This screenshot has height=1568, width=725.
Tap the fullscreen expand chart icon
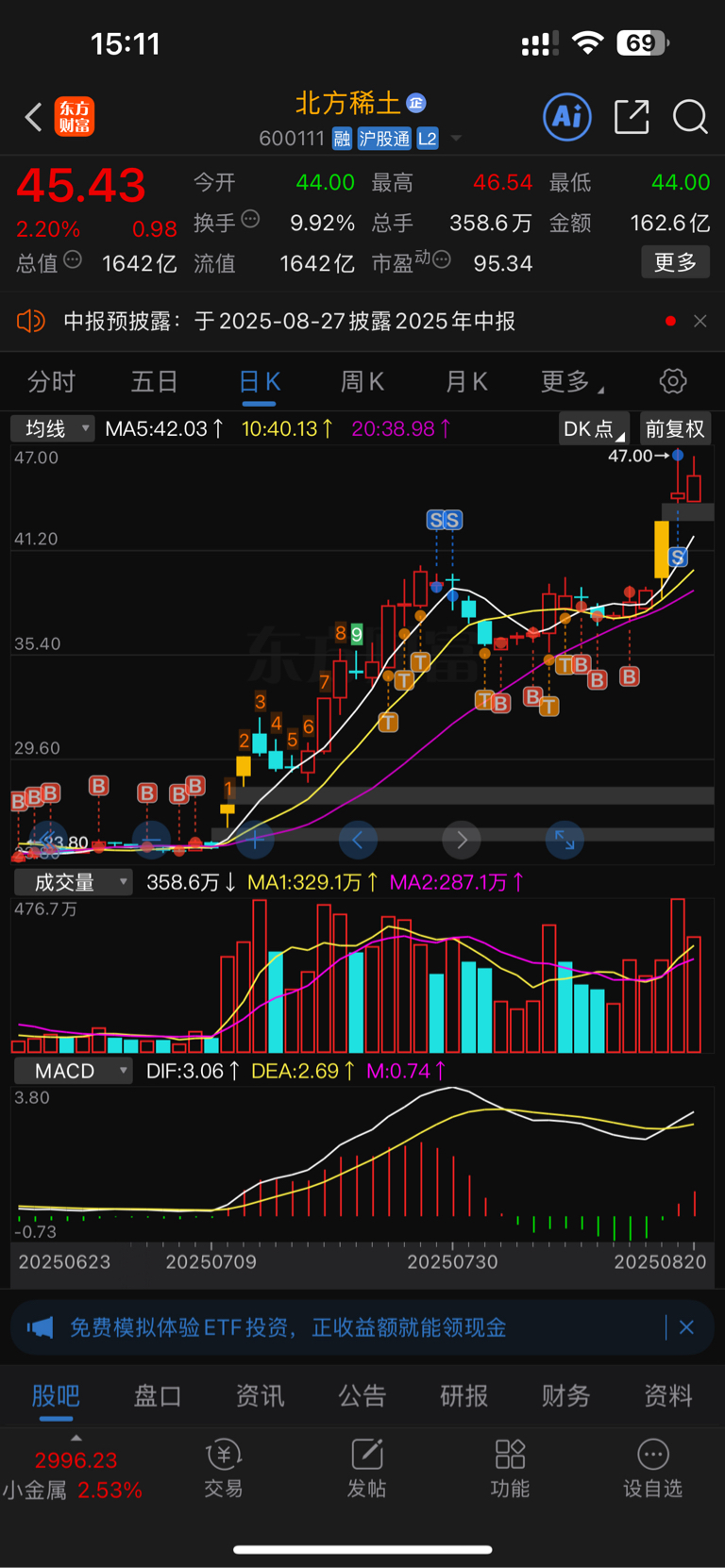pyautogui.click(x=565, y=840)
